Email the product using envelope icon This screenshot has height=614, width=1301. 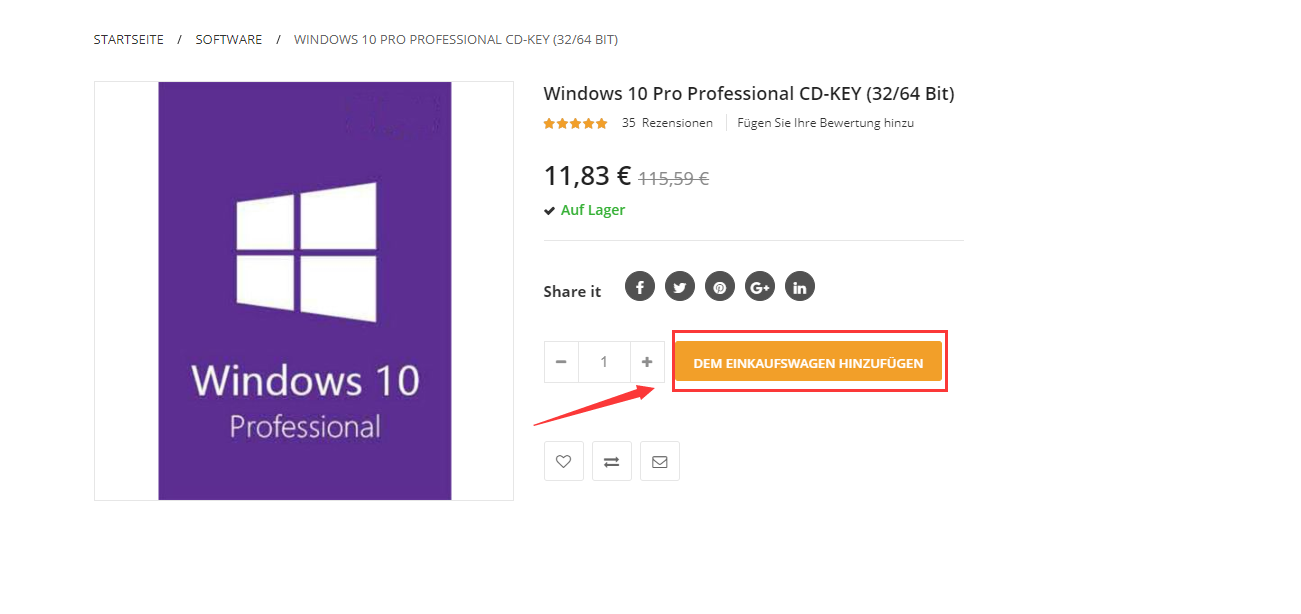click(x=660, y=461)
